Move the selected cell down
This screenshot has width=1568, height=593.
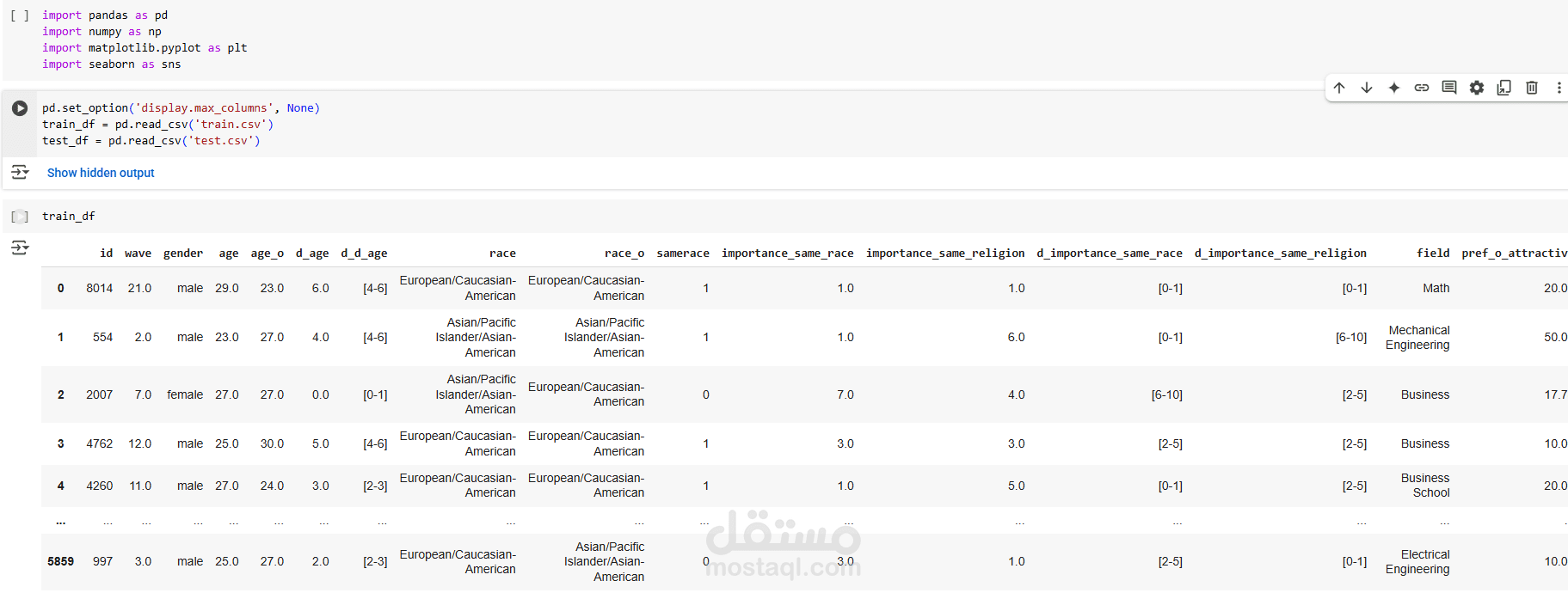pos(1367,88)
